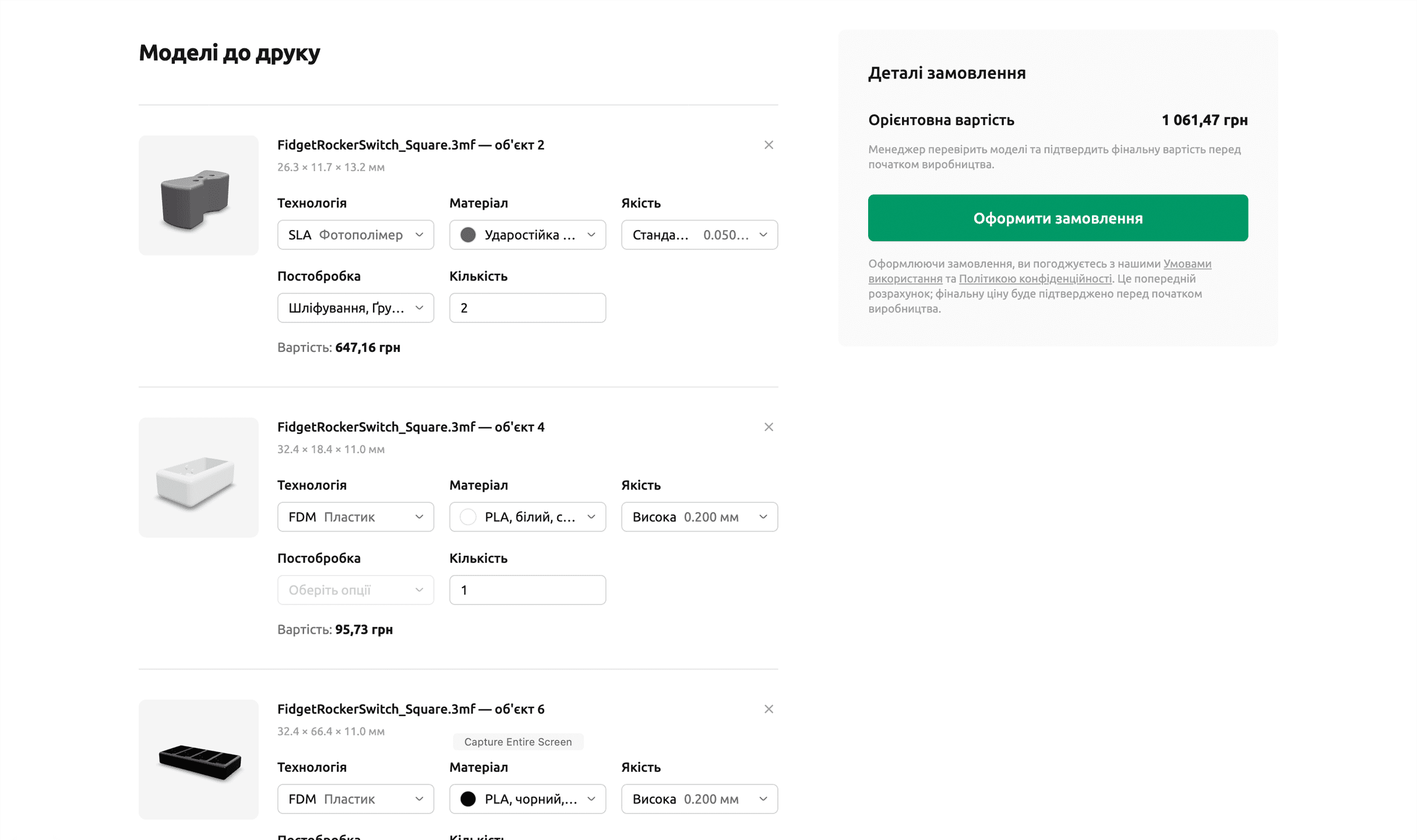This screenshot has width=1417, height=840.
Task: Expand object 4 Висока 0.200 мм quality
Action: coord(699,517)
